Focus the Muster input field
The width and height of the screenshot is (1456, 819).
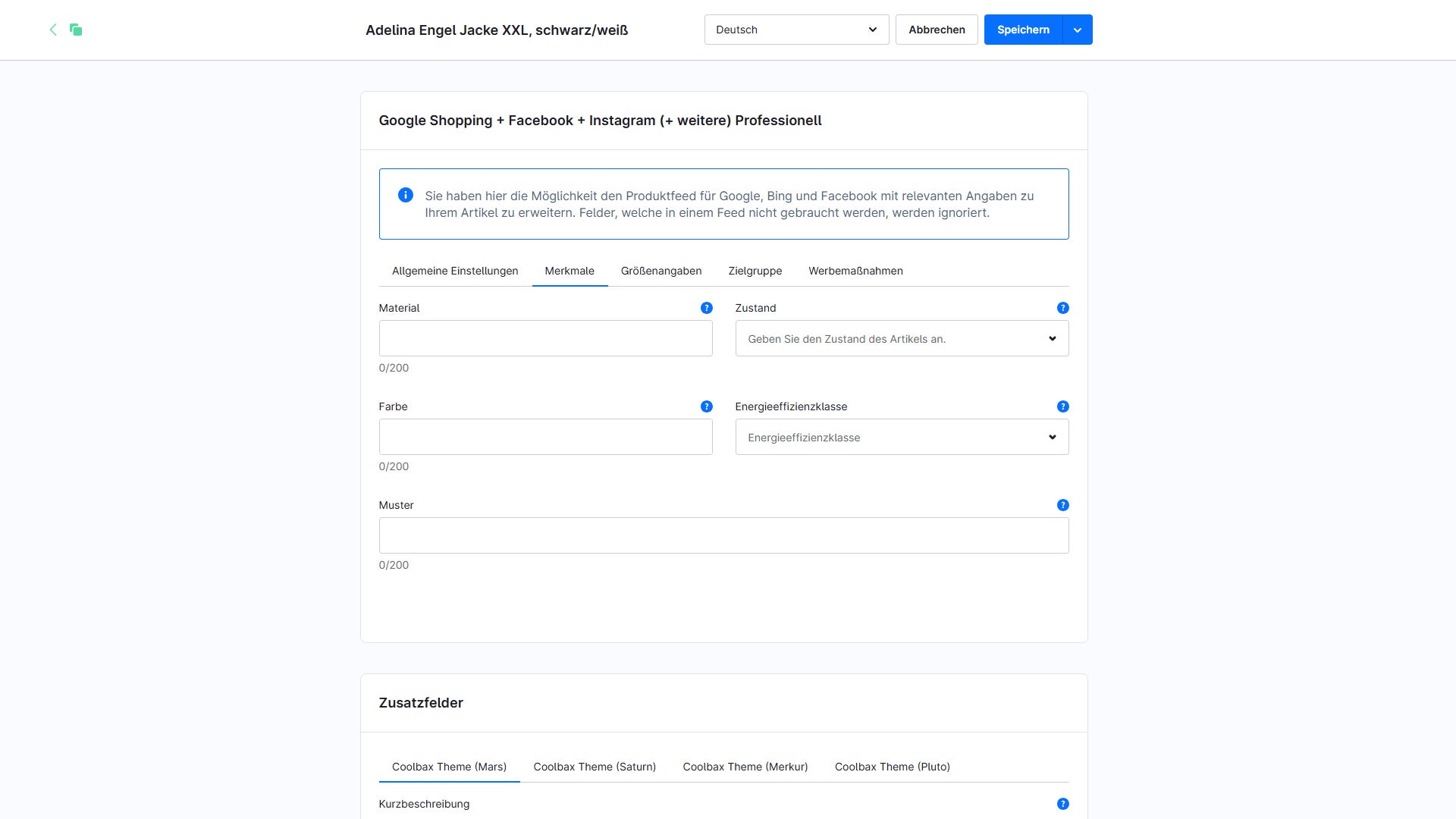coord(723,535)
